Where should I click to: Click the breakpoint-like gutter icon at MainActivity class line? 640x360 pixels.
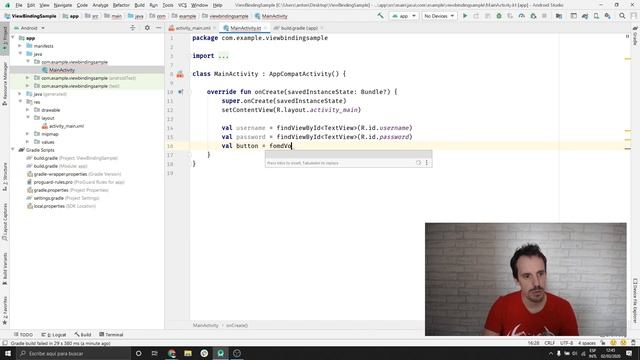coord(180,74)
